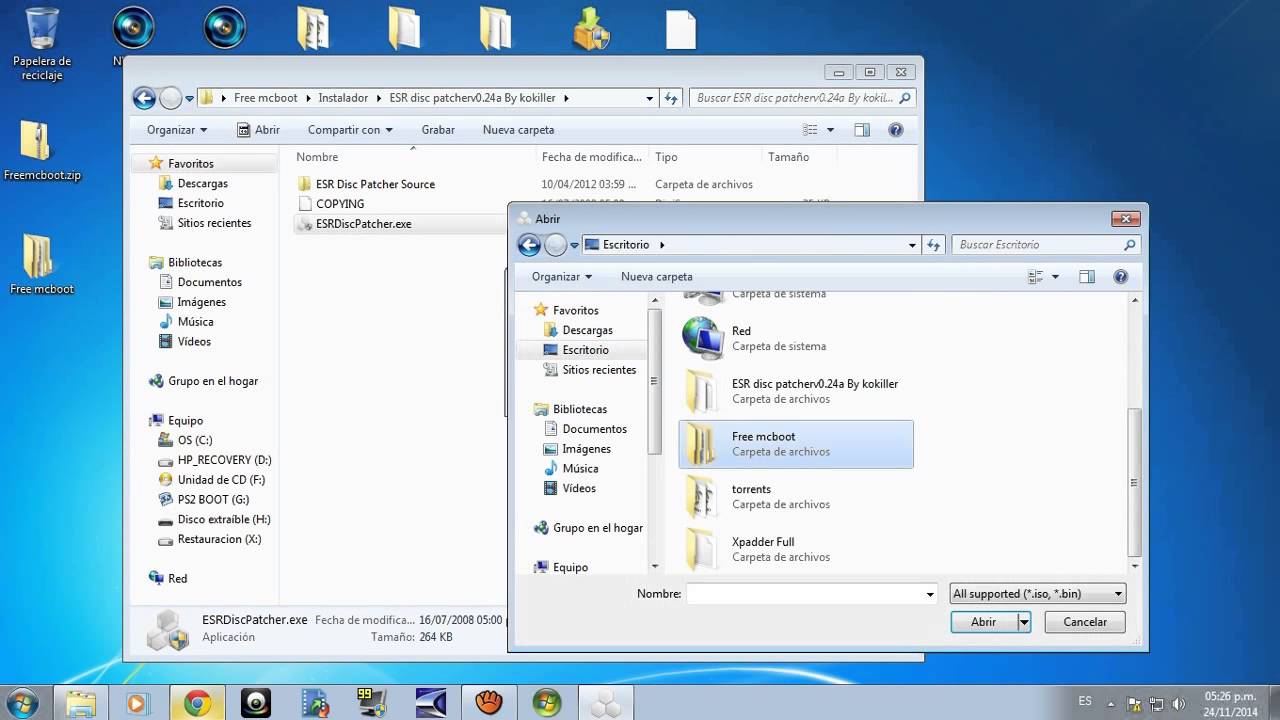Viewport: 1280px width, 720px height.
Task: Open view options dropdown arrow in Abrir dialog
Action: point(1055,277)
